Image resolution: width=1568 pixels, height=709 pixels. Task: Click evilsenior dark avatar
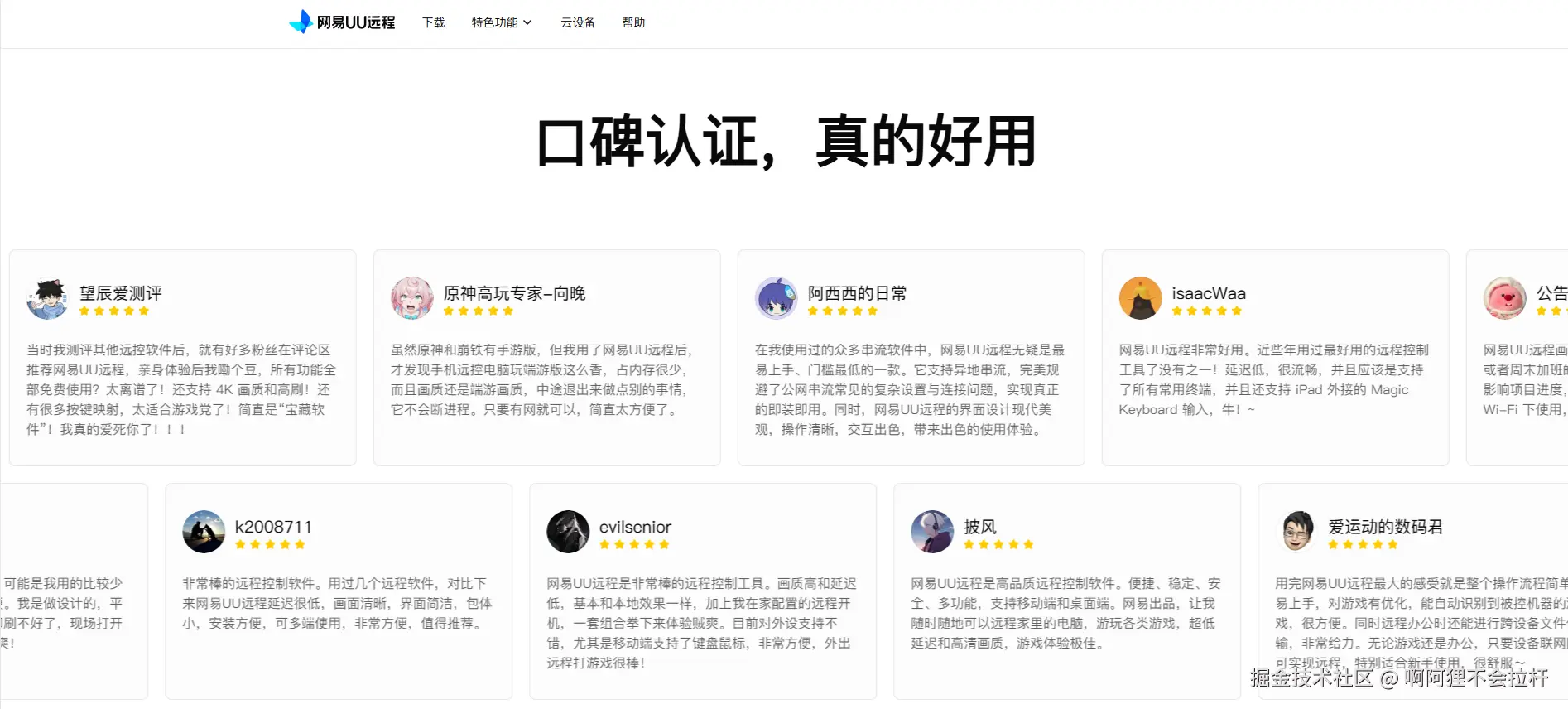pyautogui.click(x=568, y=532)
